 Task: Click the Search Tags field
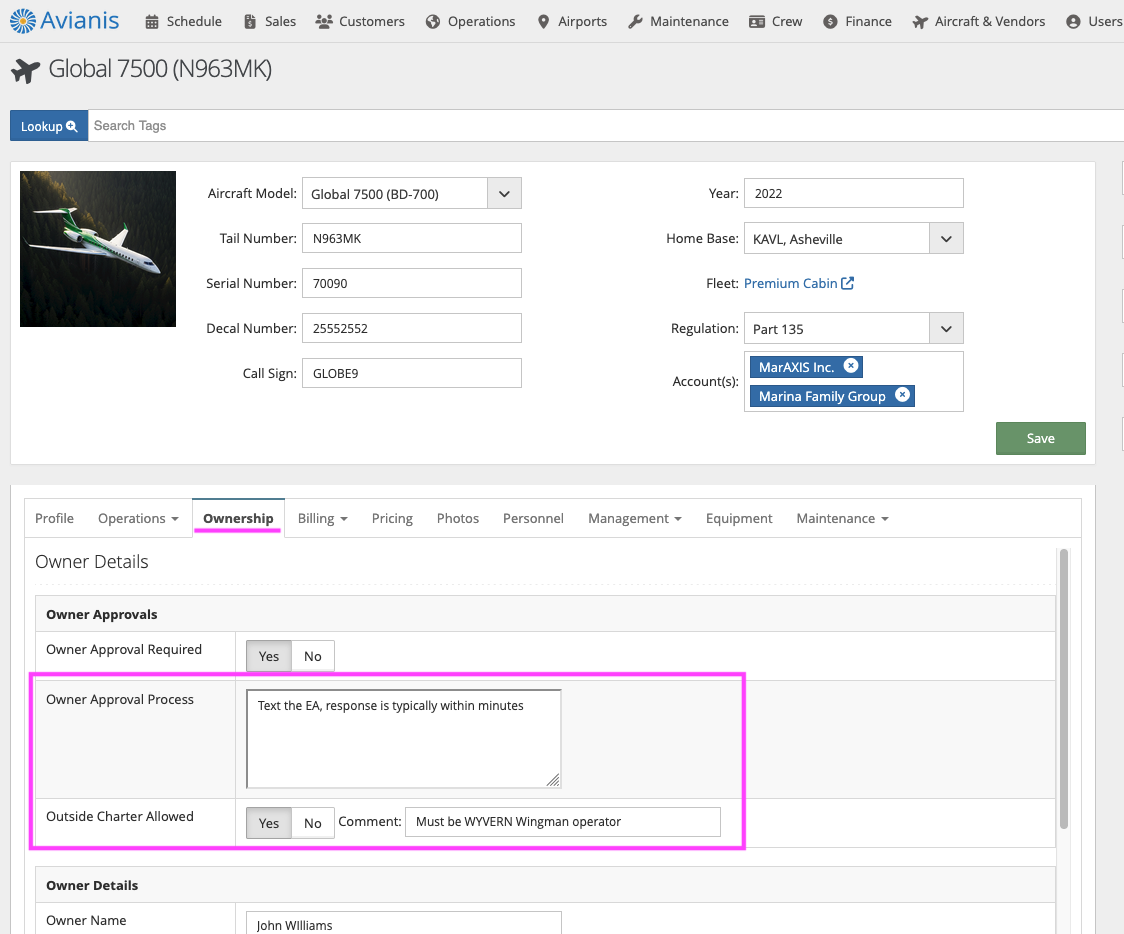[606, 125]
